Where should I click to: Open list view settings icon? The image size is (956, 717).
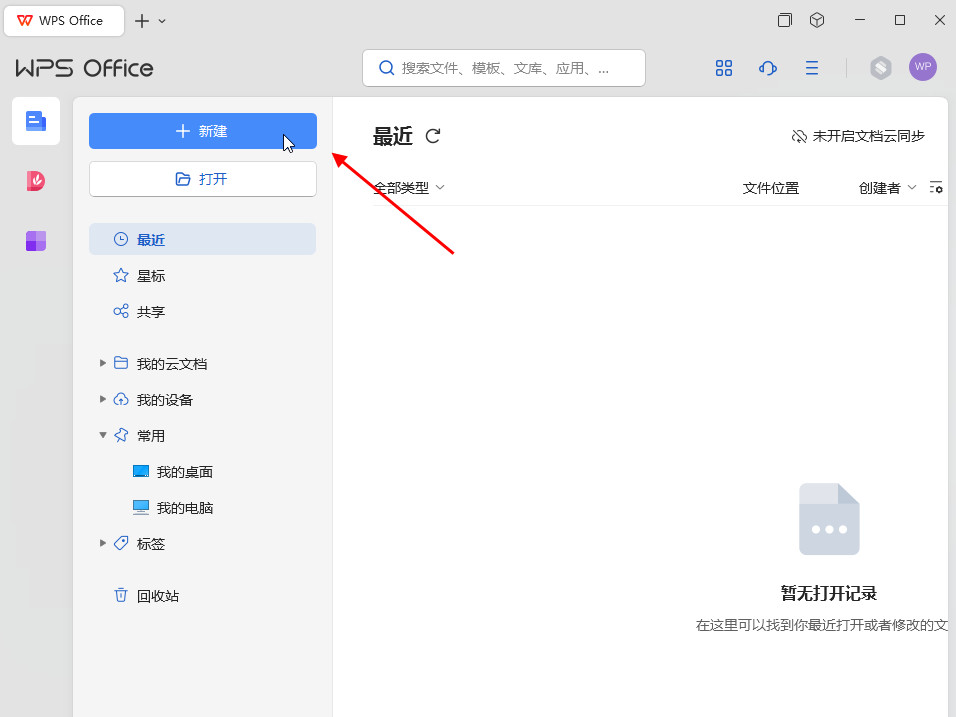tap(936, 188)
